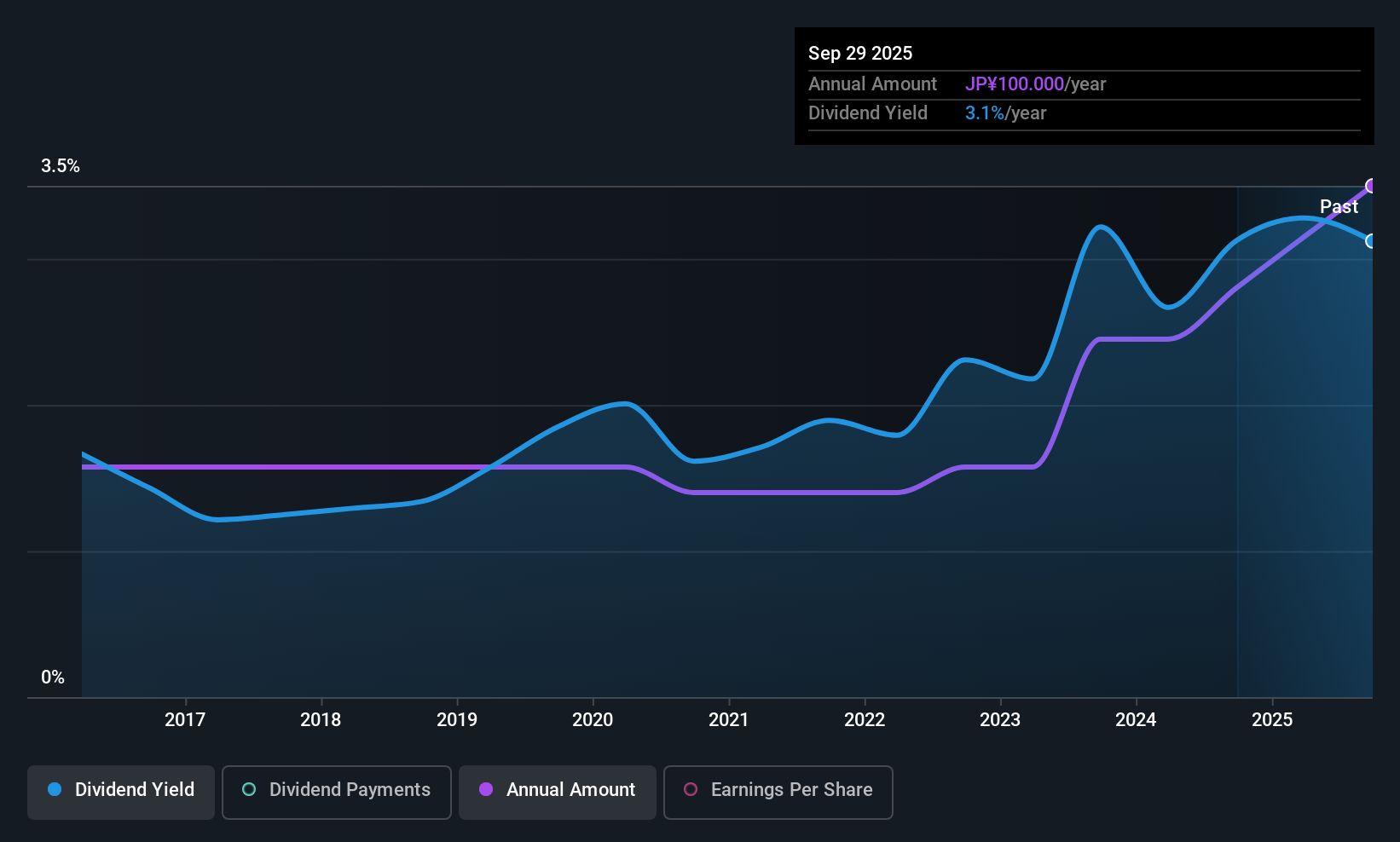
Task: Click the 3.1% dividend yield tooltip value
Action: [985, 113]
